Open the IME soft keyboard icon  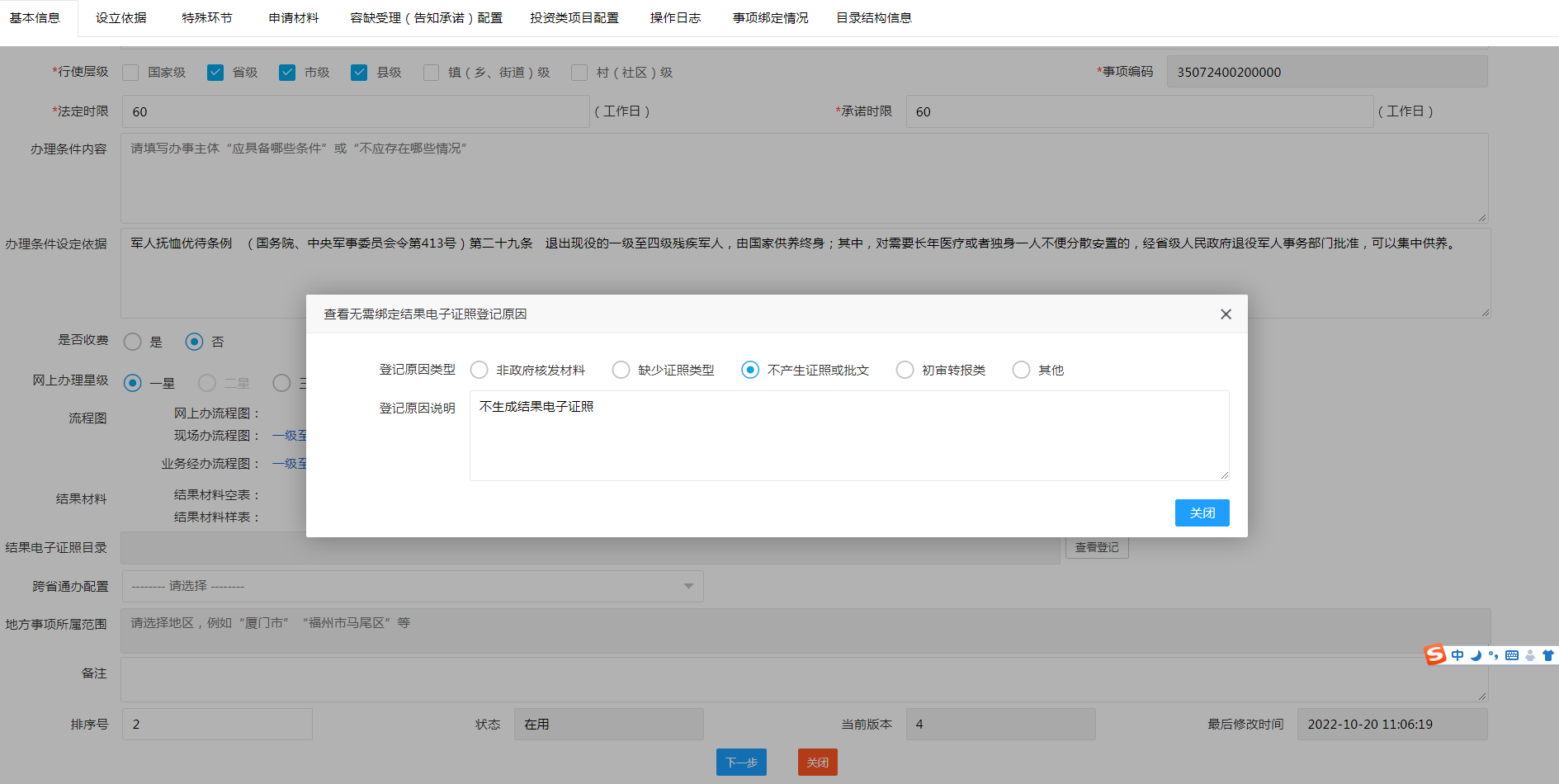tap(1511, 655)
